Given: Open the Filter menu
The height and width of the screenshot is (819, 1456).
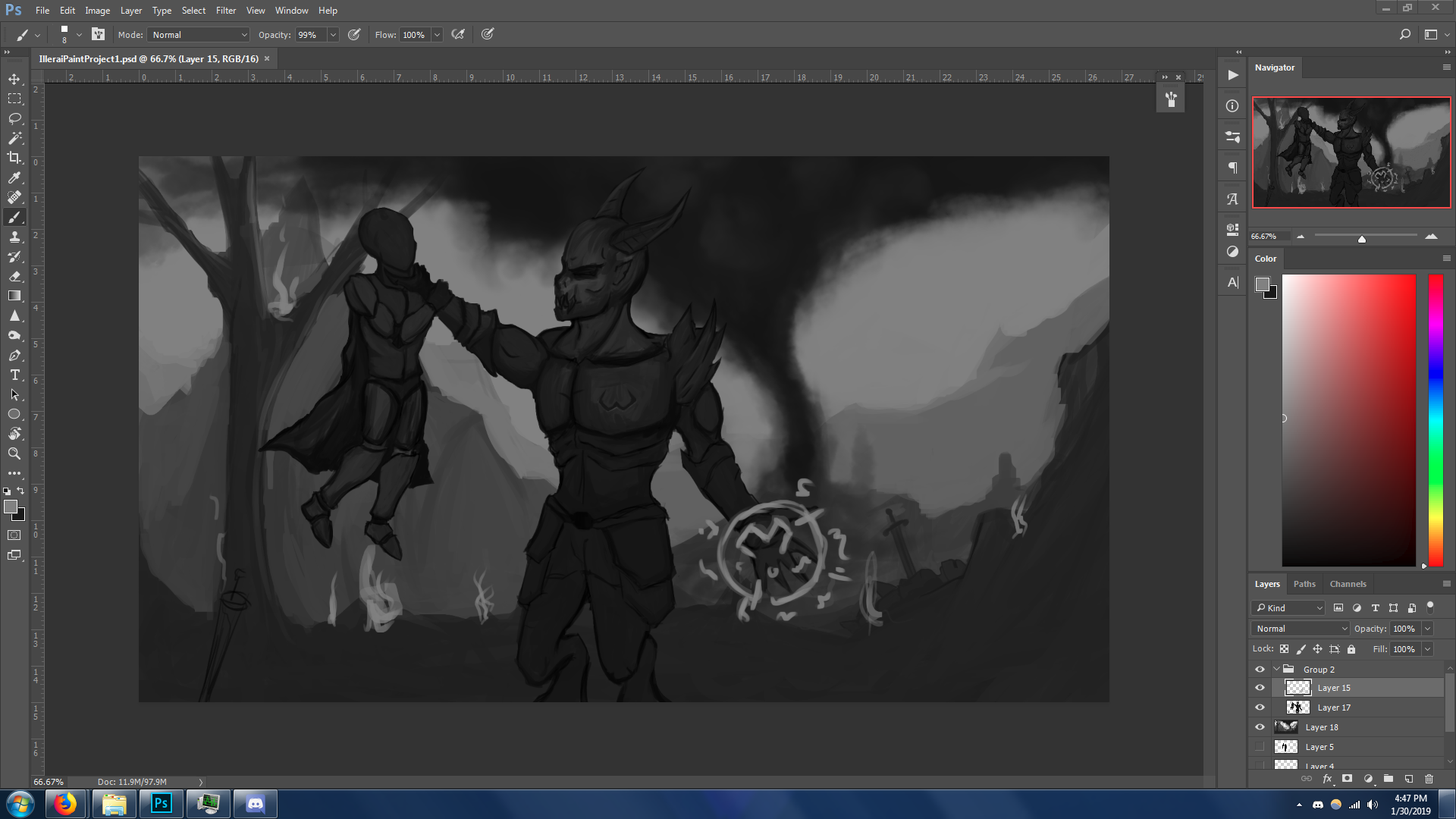Looking at the screenshot, I should 225,11.
